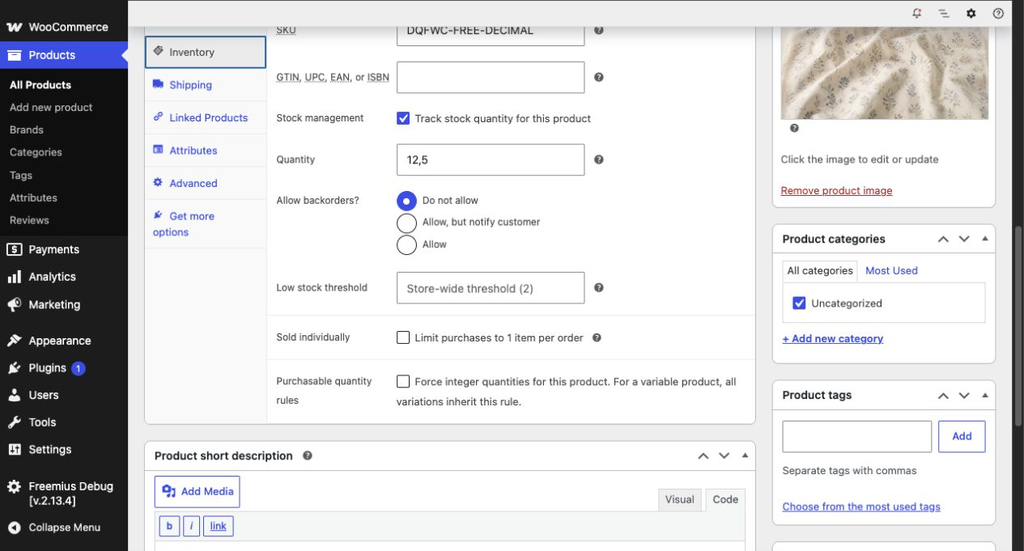
Task: Move Product tags panel down
Action: click(964, 396)
